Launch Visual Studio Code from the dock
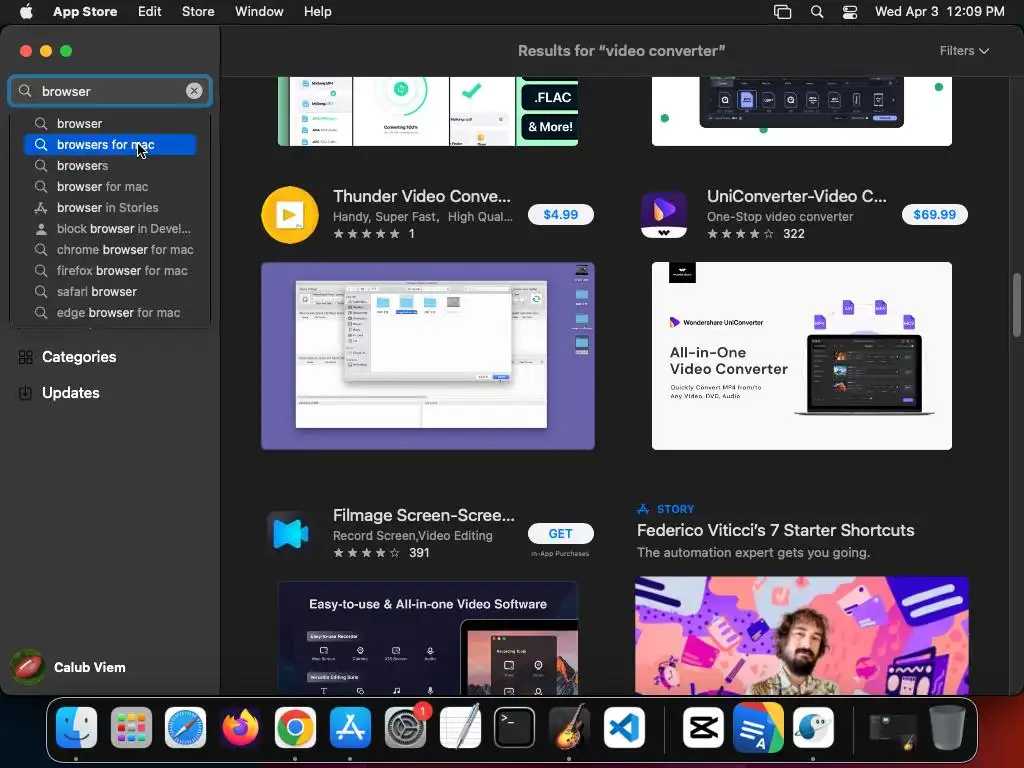Screen dimensions: 1024x768 pos(624,728)
